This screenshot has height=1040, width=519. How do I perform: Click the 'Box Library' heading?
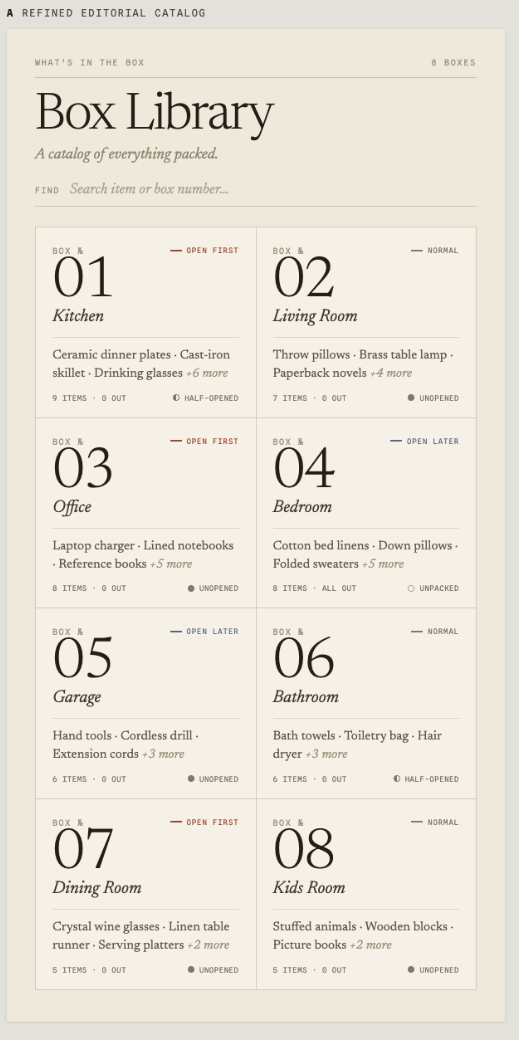pos(155,113)
